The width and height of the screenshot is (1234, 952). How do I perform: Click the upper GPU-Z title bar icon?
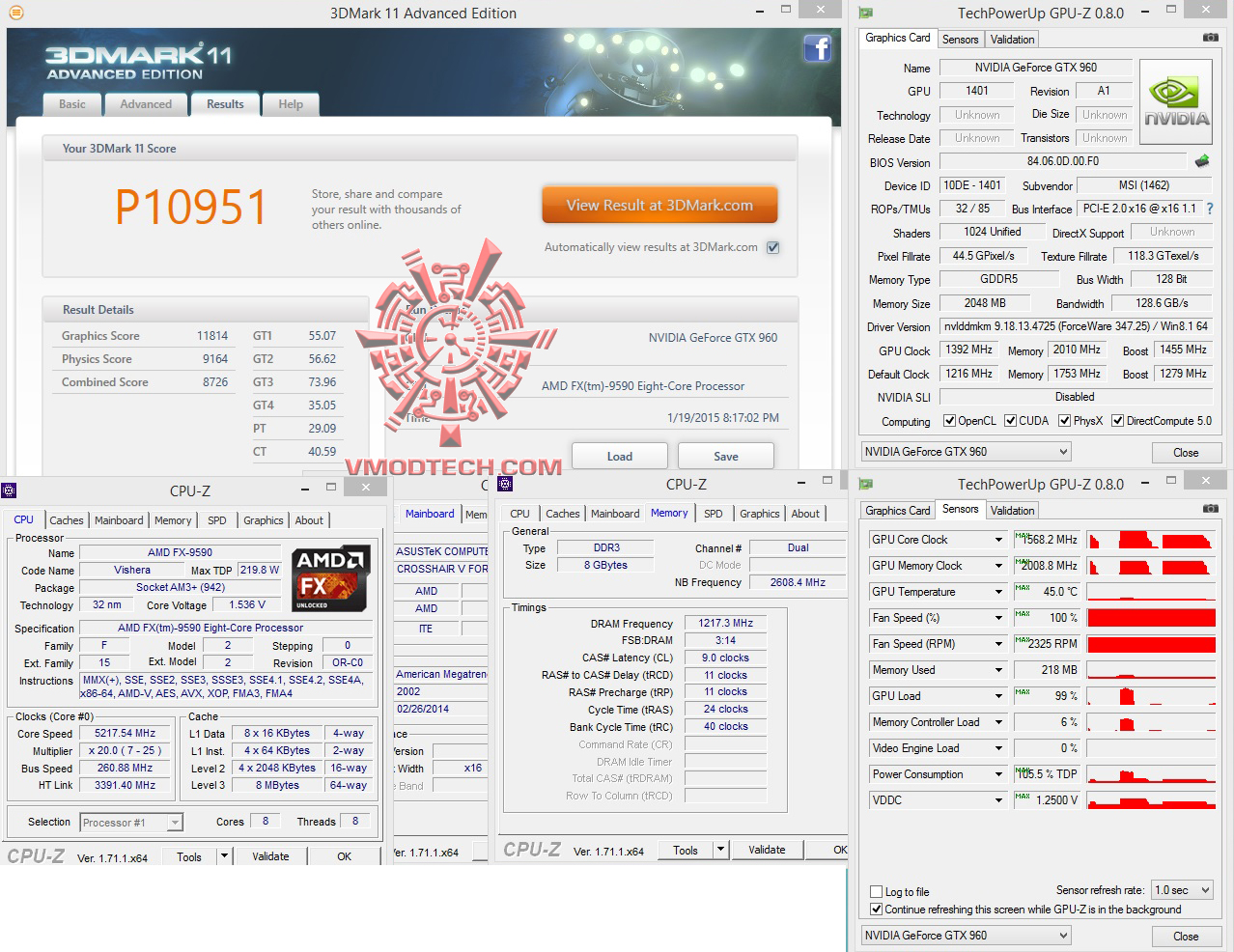click(x=866, y=13)
